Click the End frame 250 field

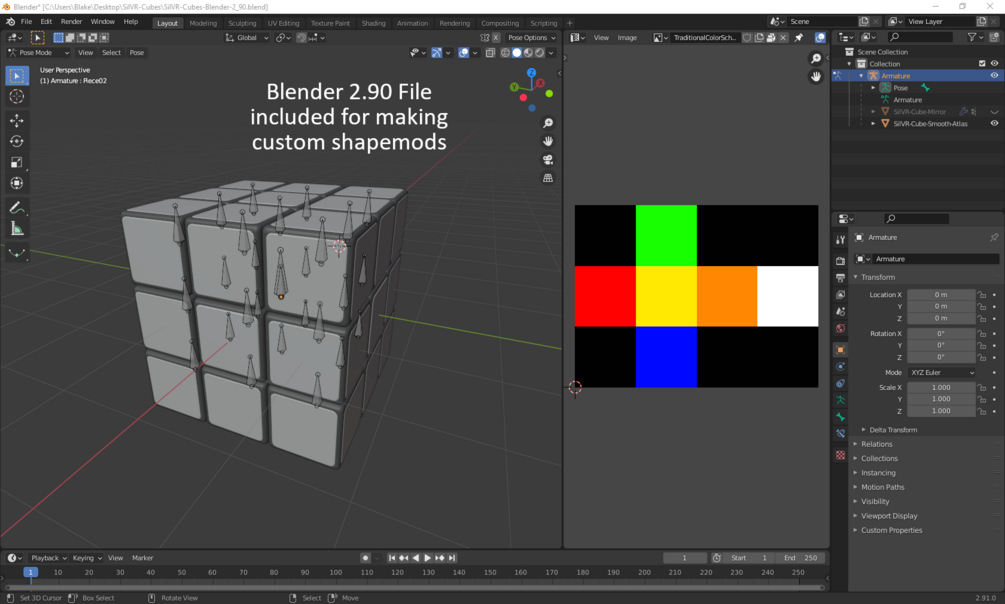(x=801, y=558)
